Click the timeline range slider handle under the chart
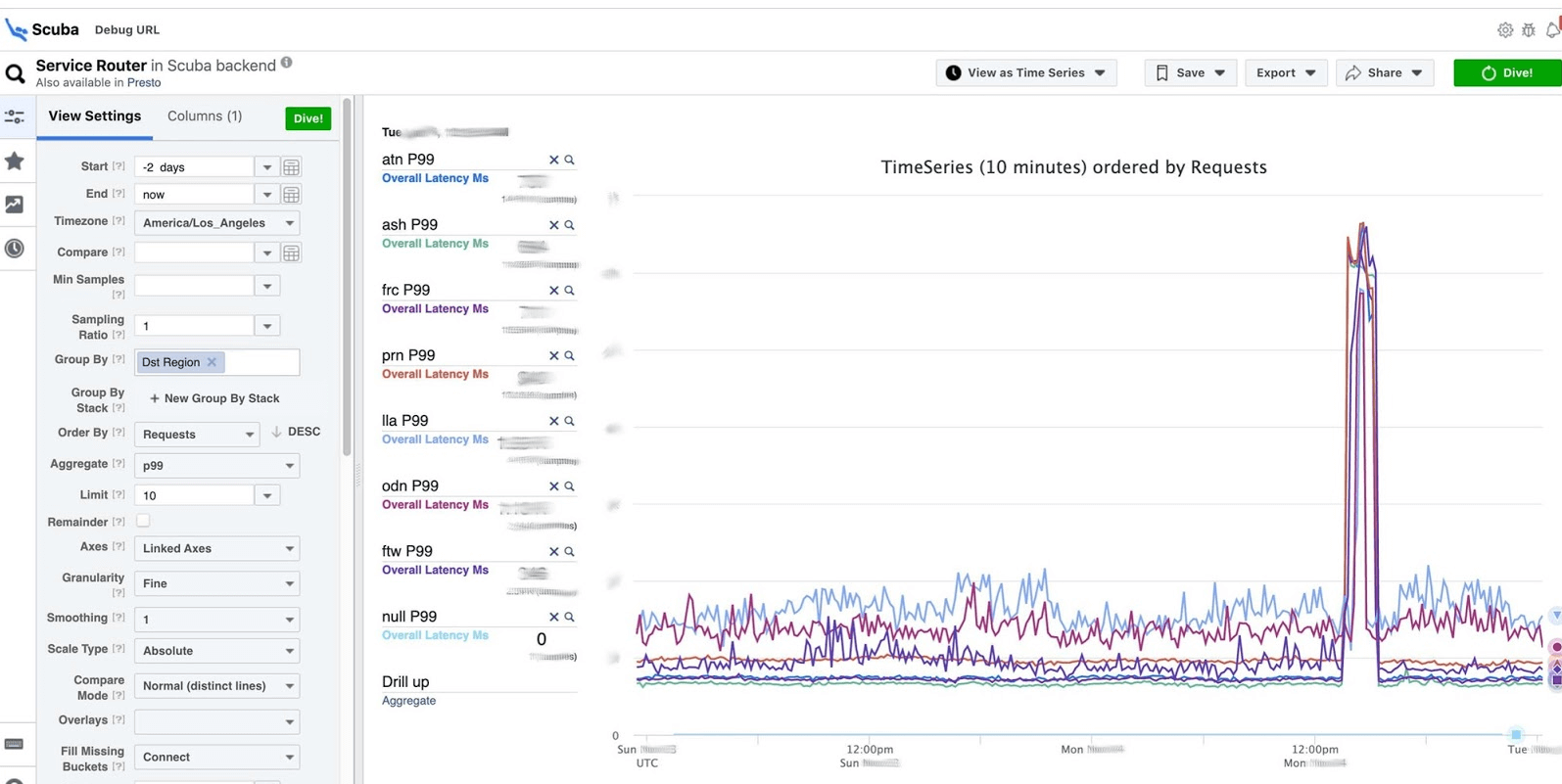 (x=1516, y=734)
